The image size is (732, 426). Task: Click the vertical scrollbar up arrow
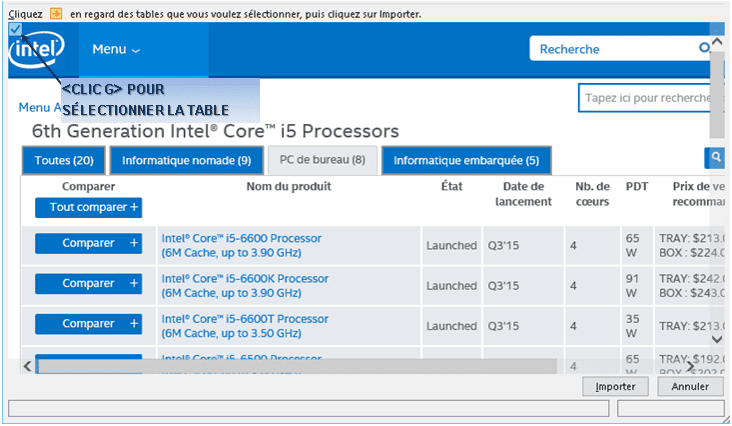point(717,42)
